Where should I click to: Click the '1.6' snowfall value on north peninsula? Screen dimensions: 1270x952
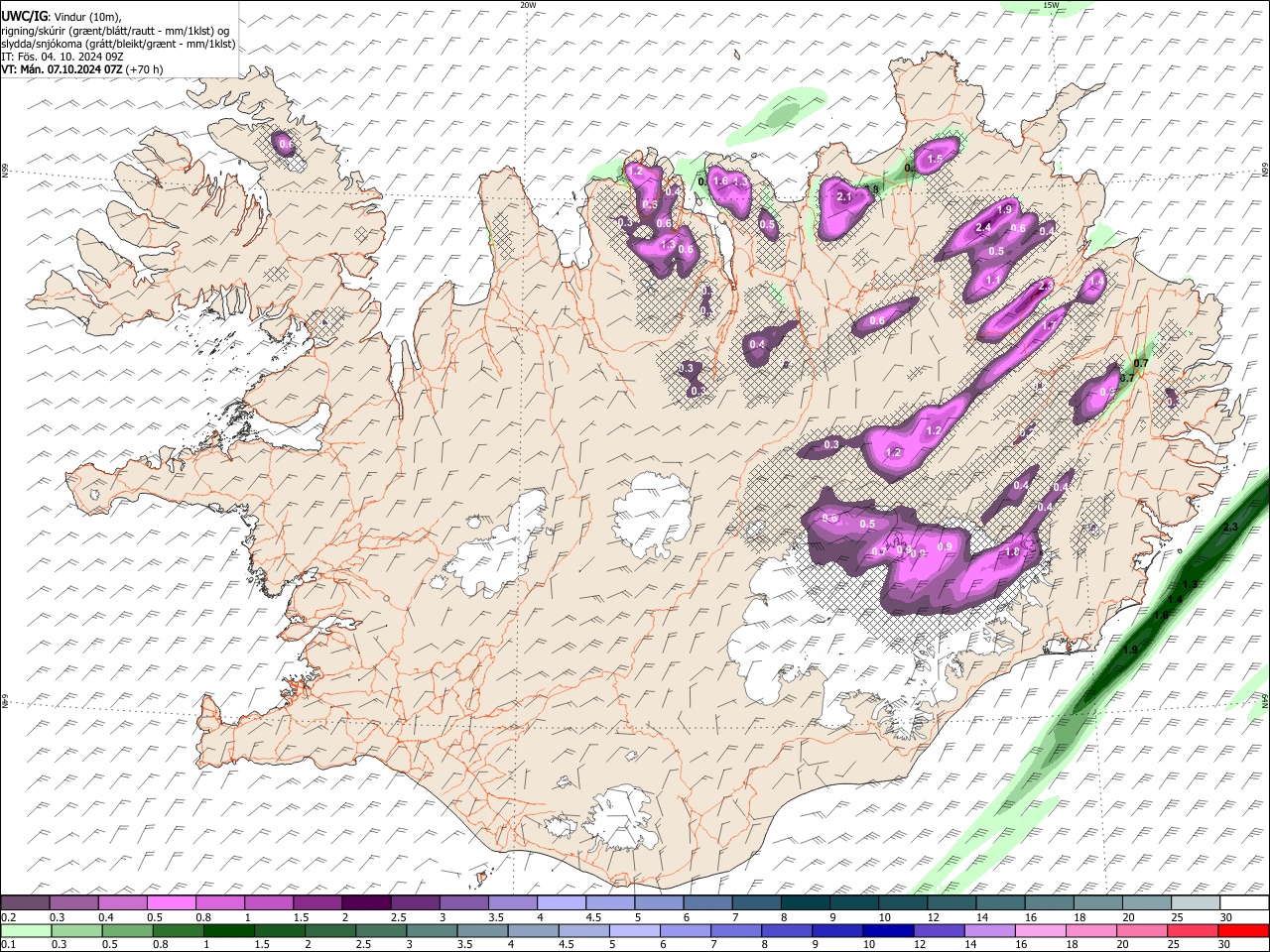(721, 181)
